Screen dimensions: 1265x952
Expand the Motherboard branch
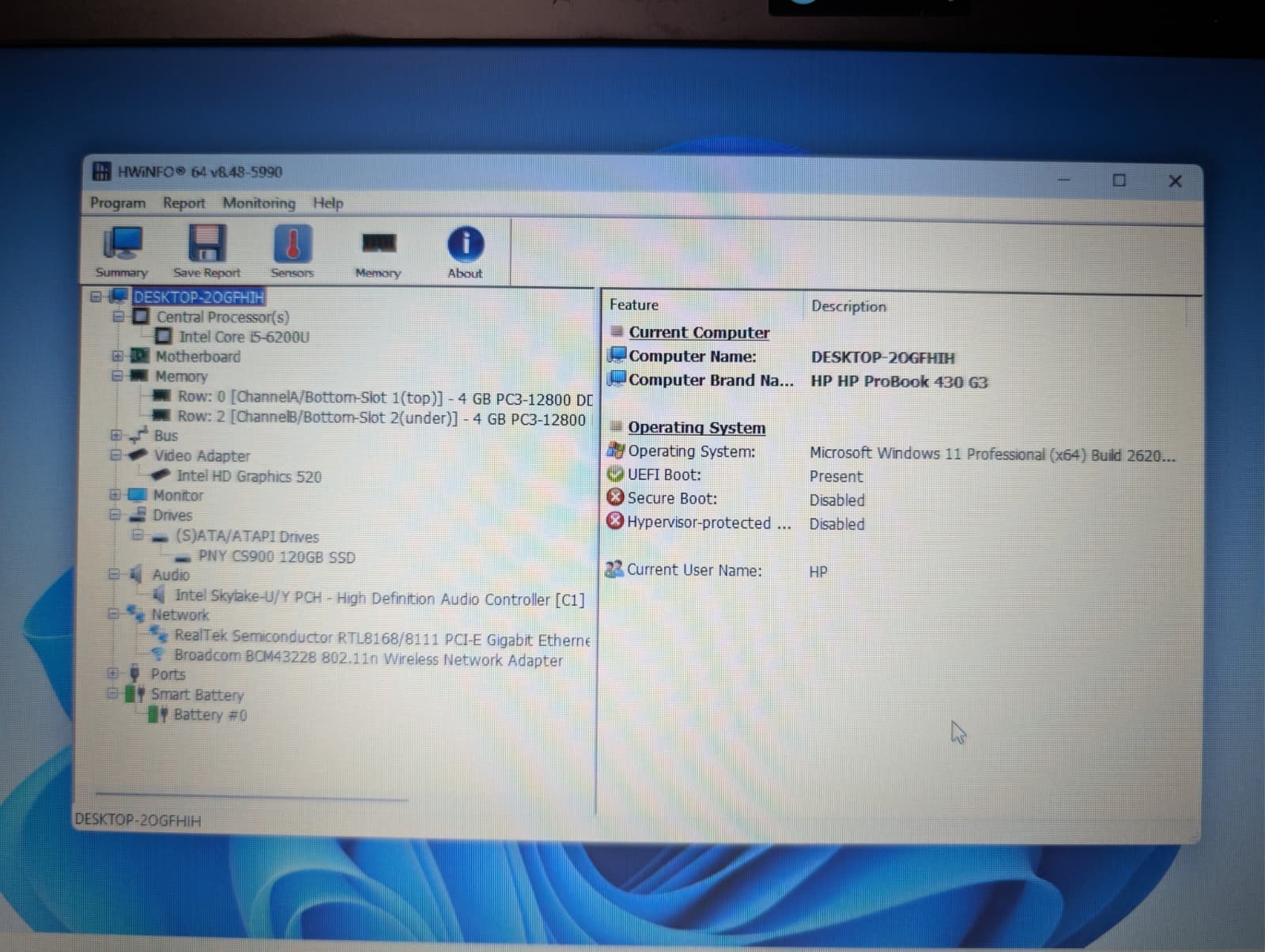coord(117,356)
